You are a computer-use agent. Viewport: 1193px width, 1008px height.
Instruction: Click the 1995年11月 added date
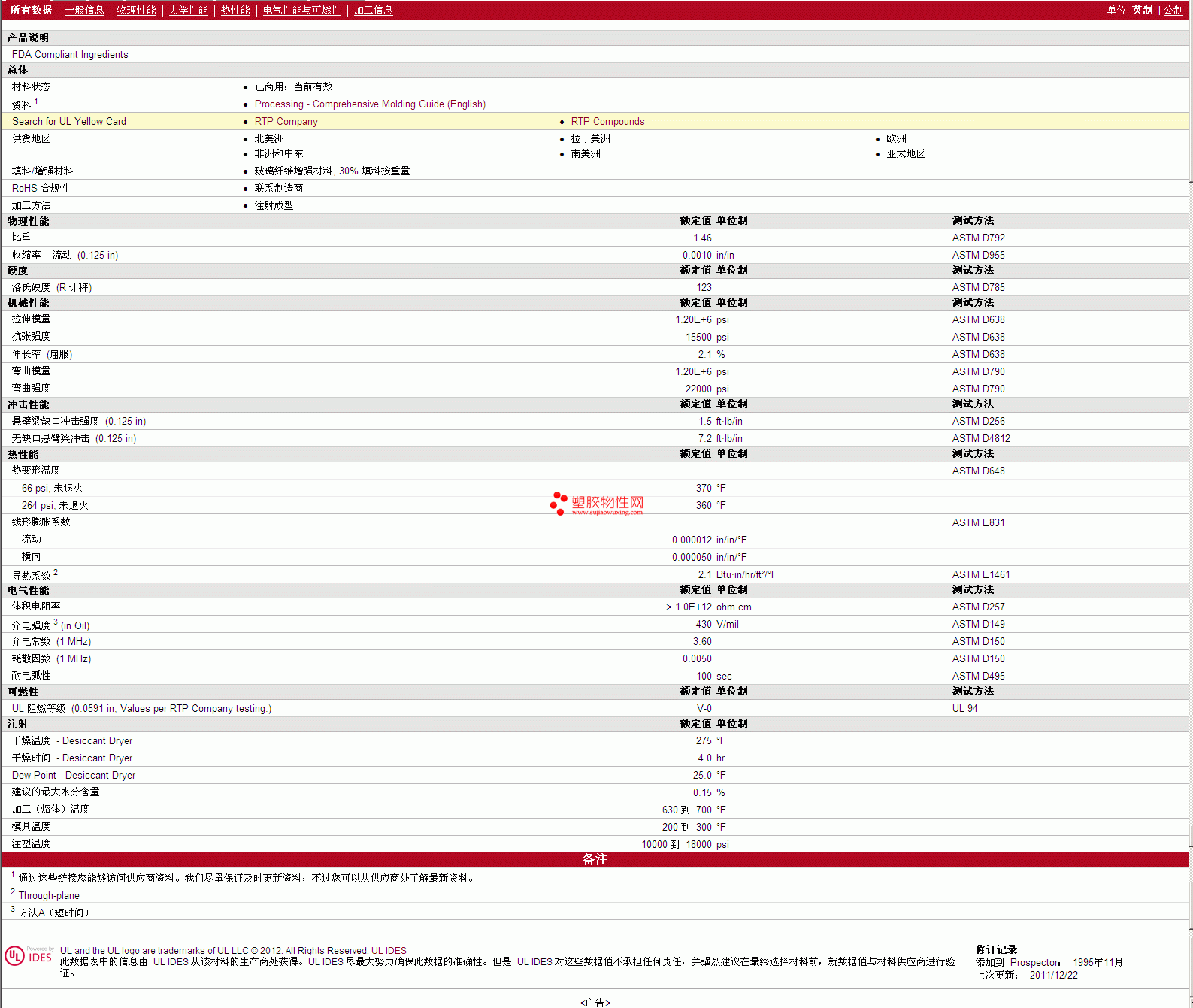click(x=1098, y=962)
